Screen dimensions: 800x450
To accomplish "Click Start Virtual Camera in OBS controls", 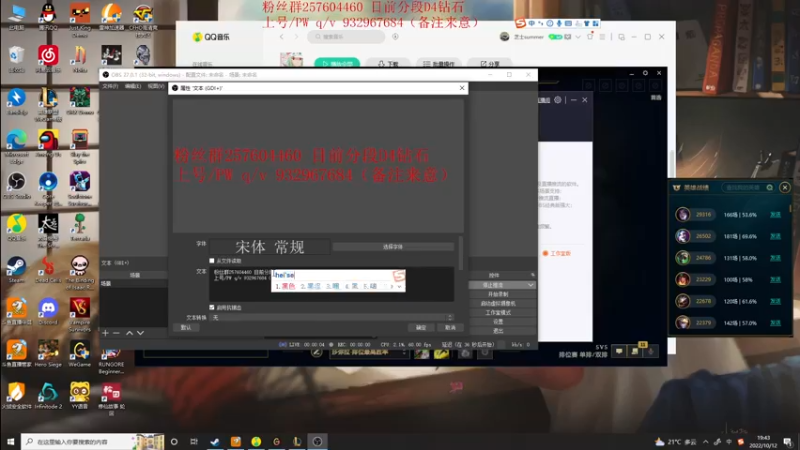I will pos(497,303).
